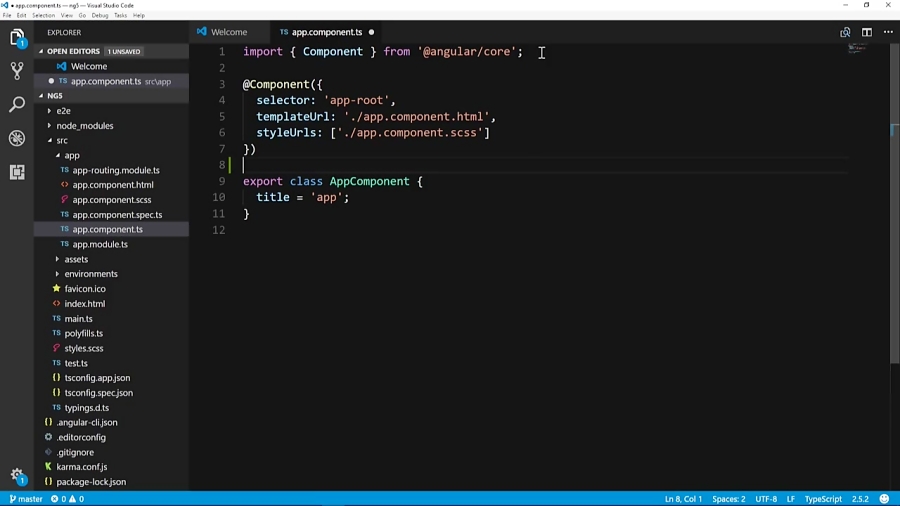Open the Go menu

click(82, 15)
